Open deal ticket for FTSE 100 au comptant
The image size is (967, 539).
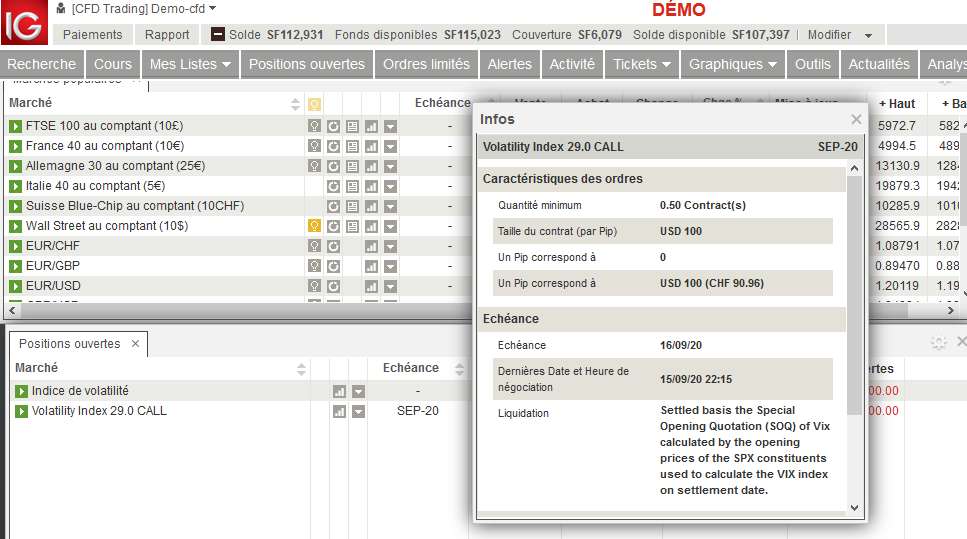click(15, 126)
